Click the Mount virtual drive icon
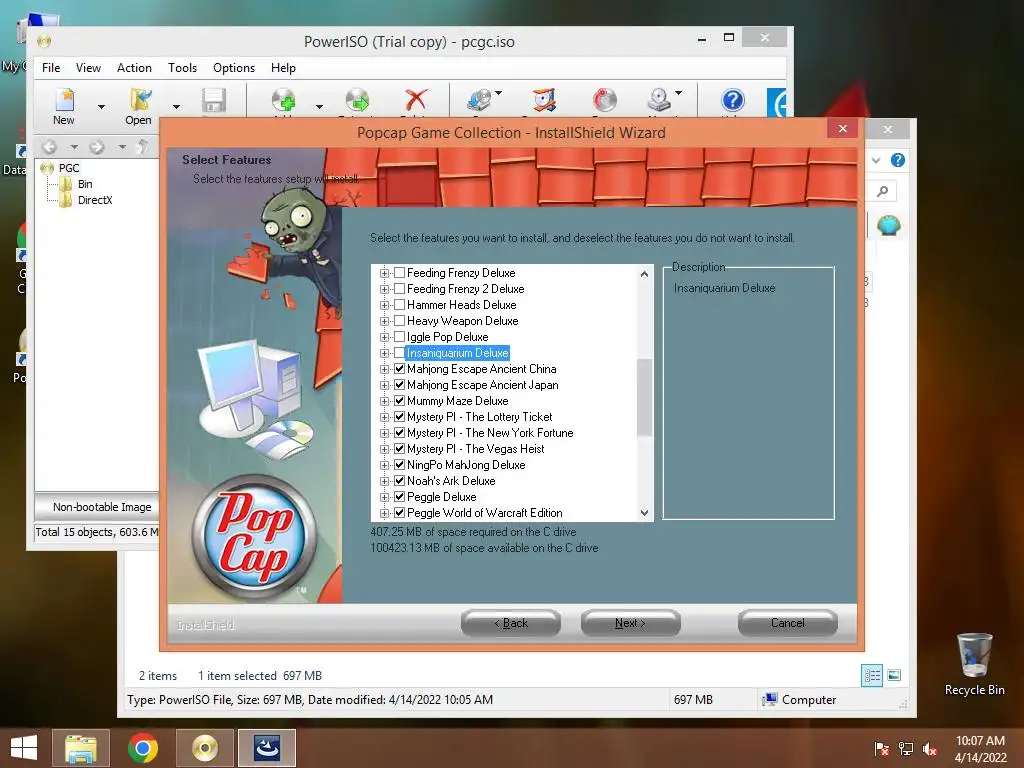Viewport: 1024px width, 768px height. pos(660,100)
